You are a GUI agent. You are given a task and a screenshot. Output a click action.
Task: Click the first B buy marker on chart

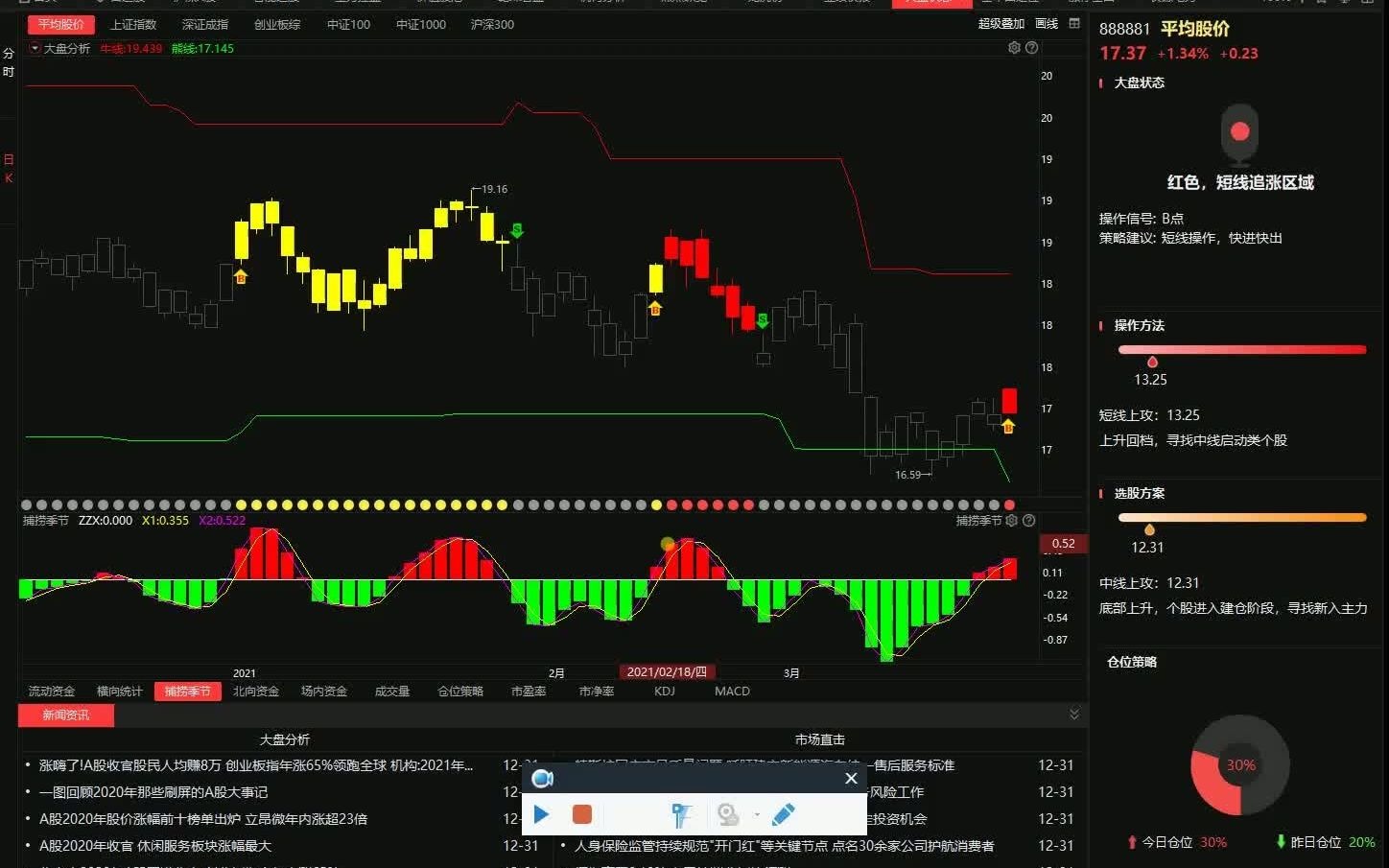coord(241,276)
